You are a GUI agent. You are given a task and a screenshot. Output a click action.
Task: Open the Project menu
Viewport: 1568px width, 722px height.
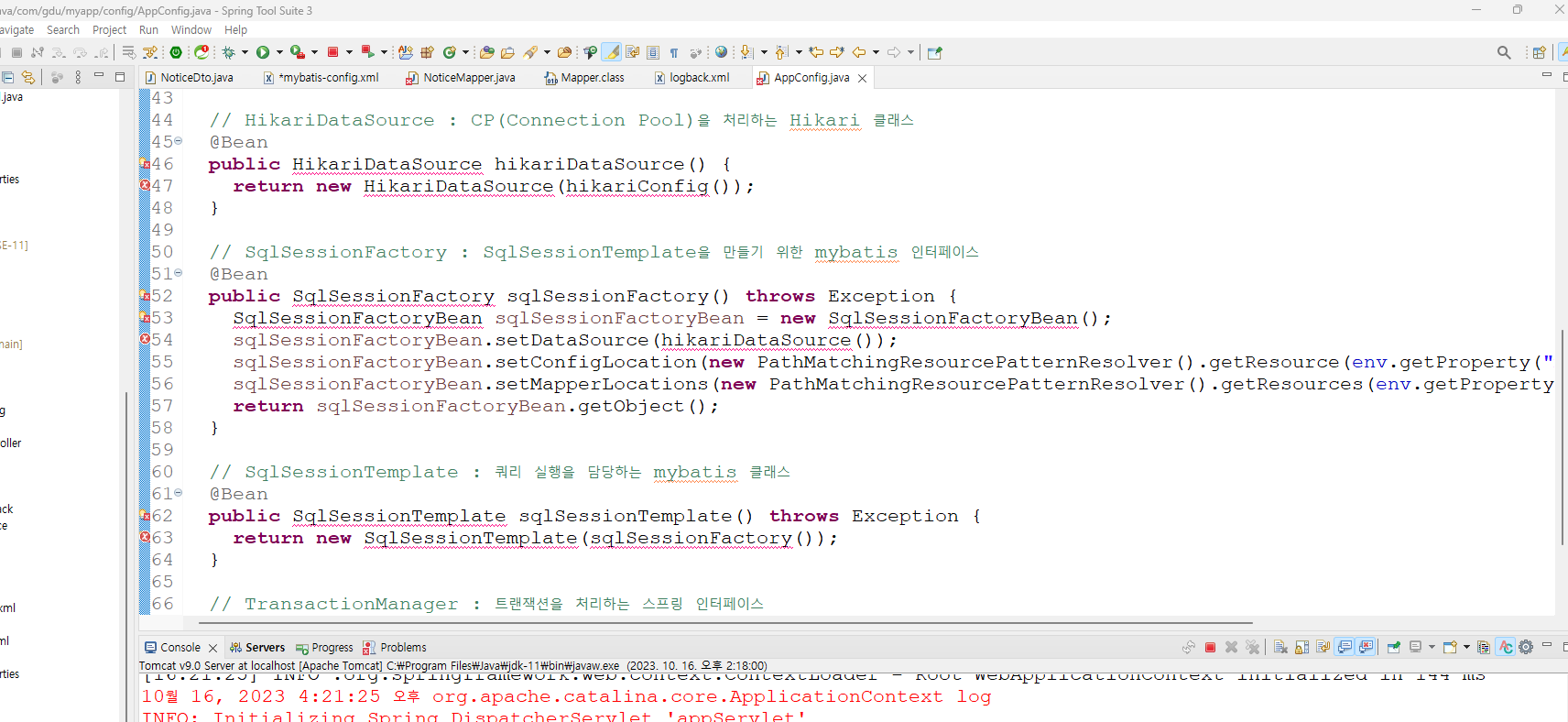(x=110, y=30)
